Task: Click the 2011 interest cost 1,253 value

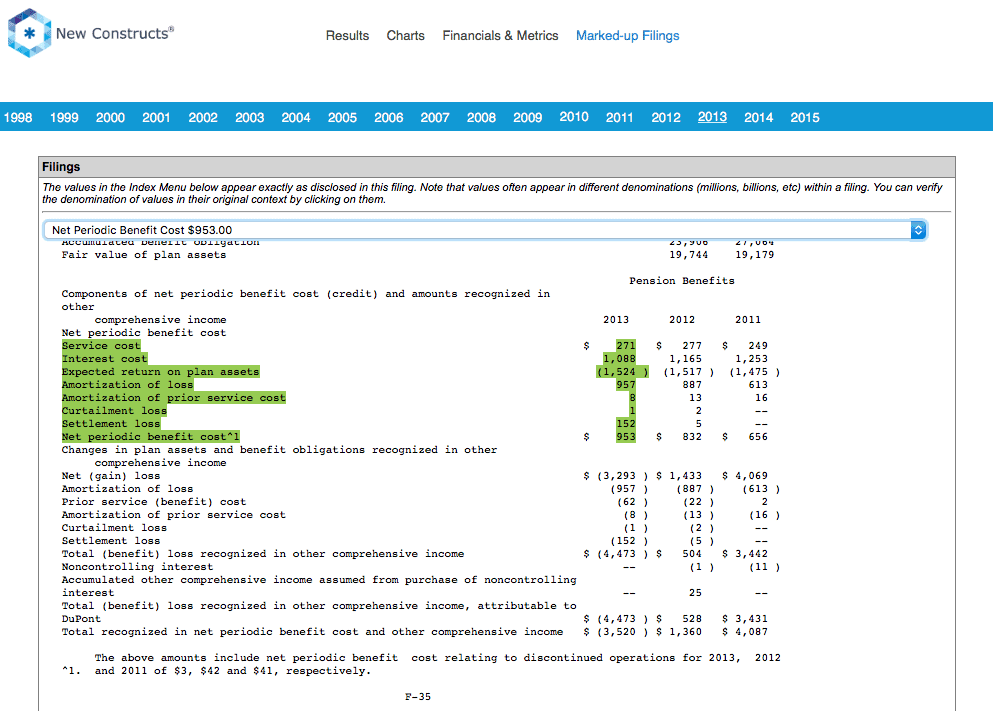Action: (x=751, y=359)
